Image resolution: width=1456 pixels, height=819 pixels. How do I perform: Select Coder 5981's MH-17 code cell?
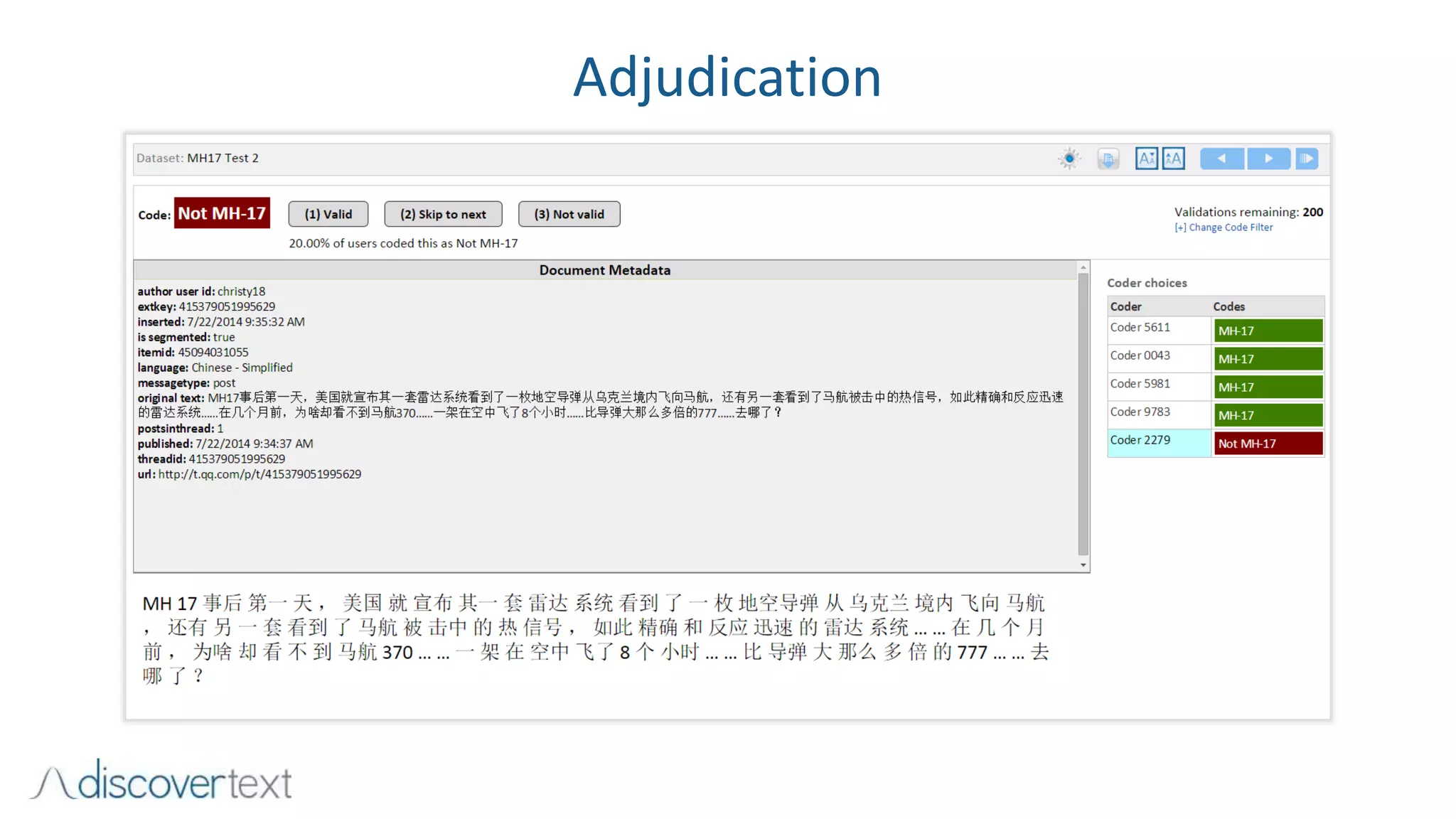click(x=1268, y=387)
